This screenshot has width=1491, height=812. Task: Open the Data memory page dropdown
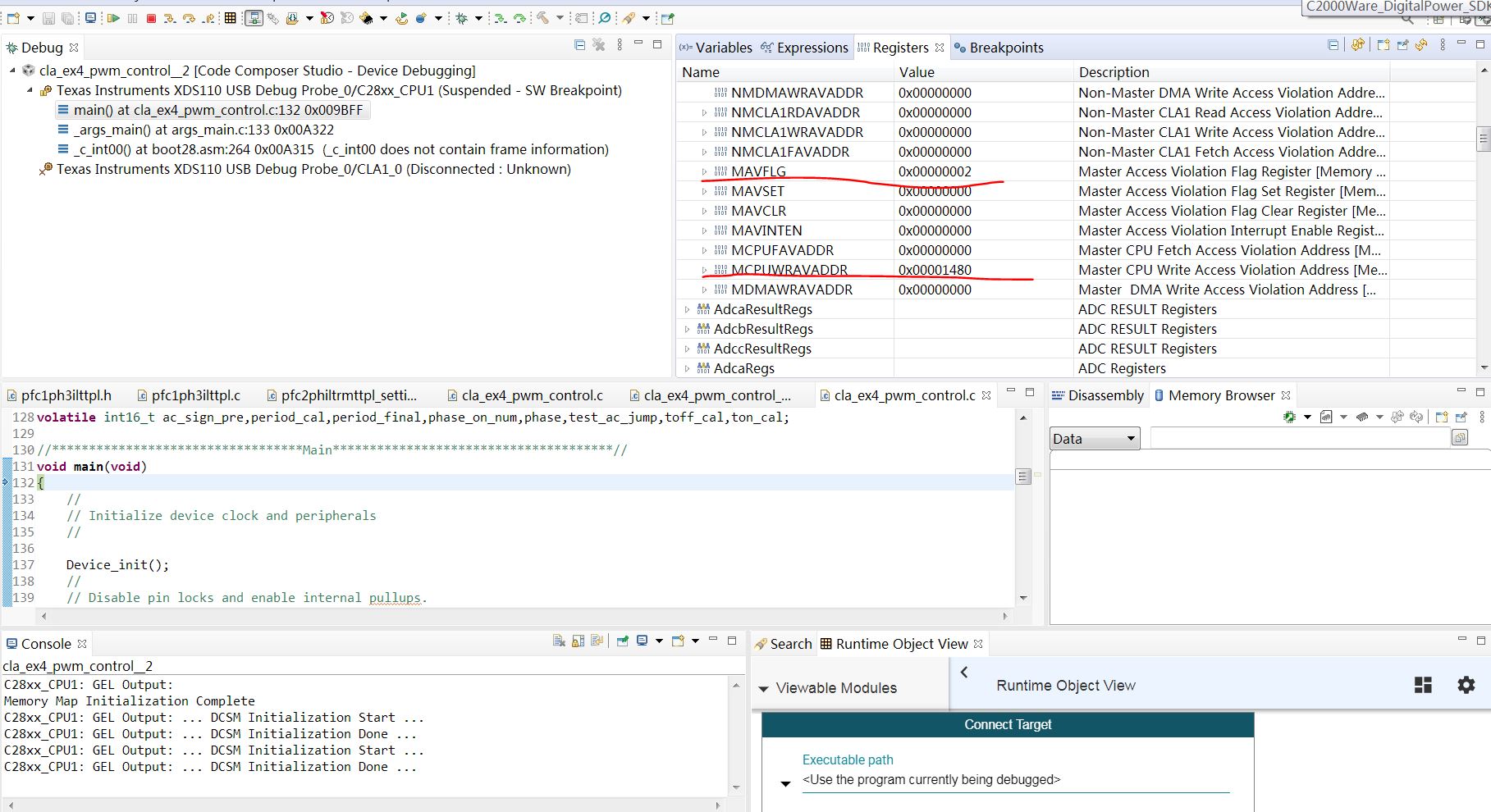pyautogui.click(x=1095, y=439)
